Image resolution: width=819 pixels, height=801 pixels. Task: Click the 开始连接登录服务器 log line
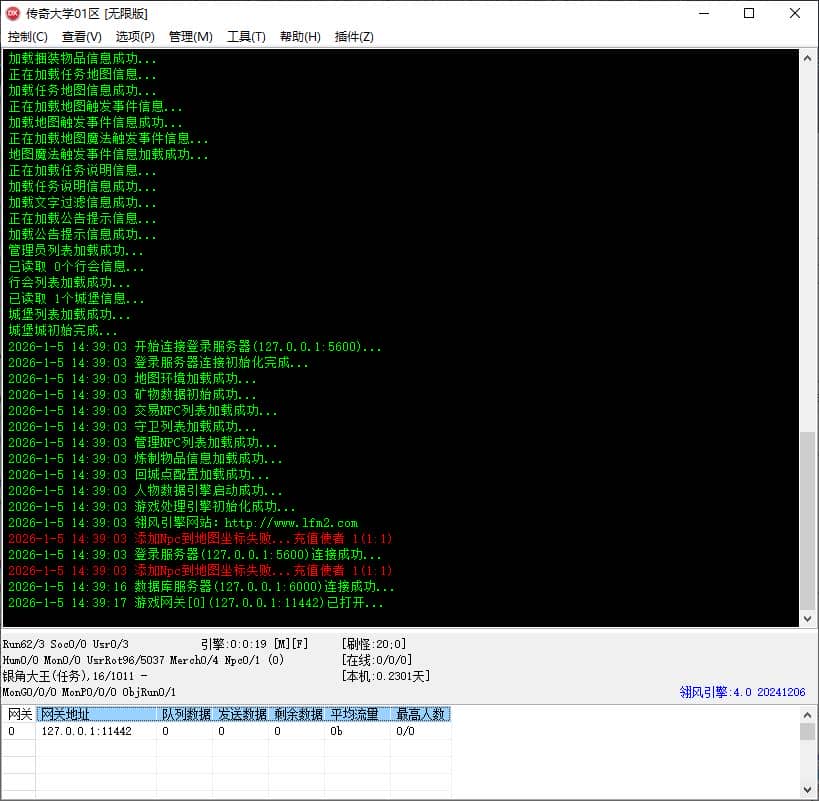[194, 347]
